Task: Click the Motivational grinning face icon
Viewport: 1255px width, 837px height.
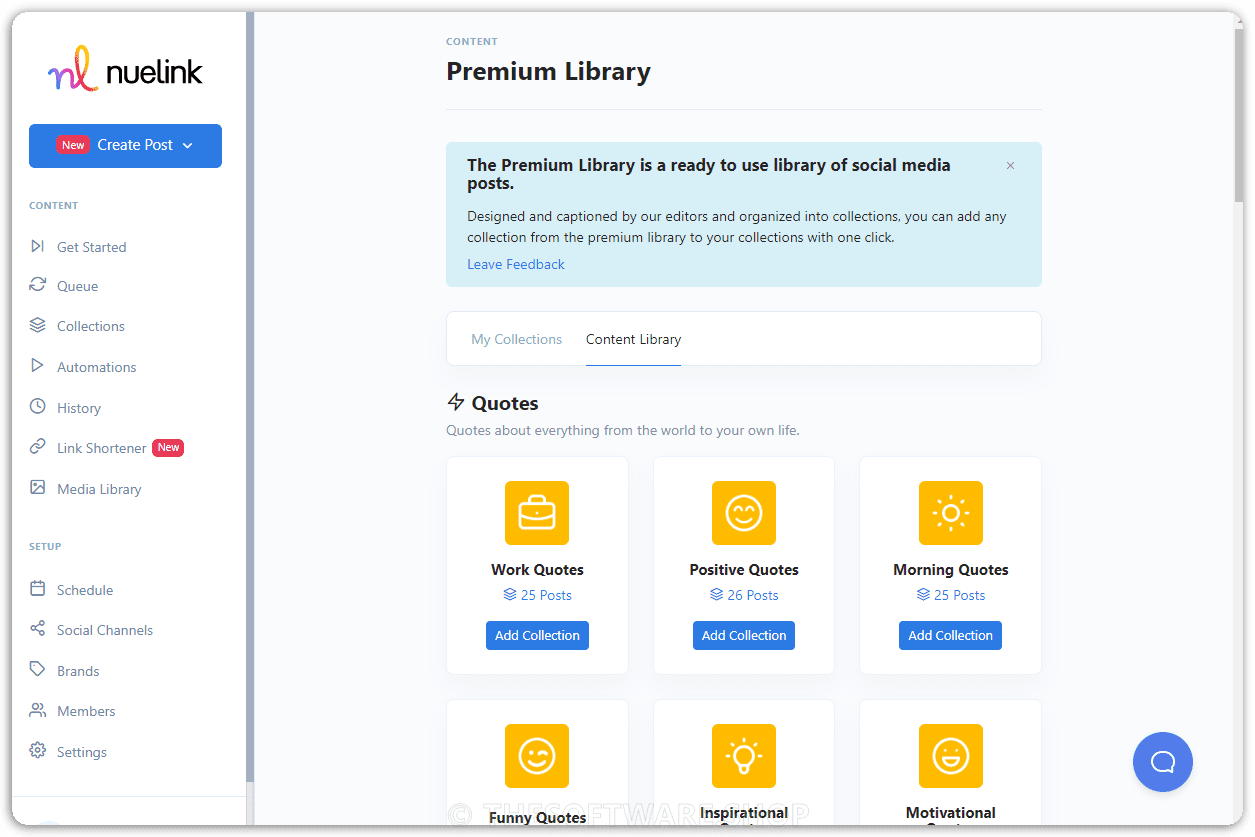Action: pos(951,756)
